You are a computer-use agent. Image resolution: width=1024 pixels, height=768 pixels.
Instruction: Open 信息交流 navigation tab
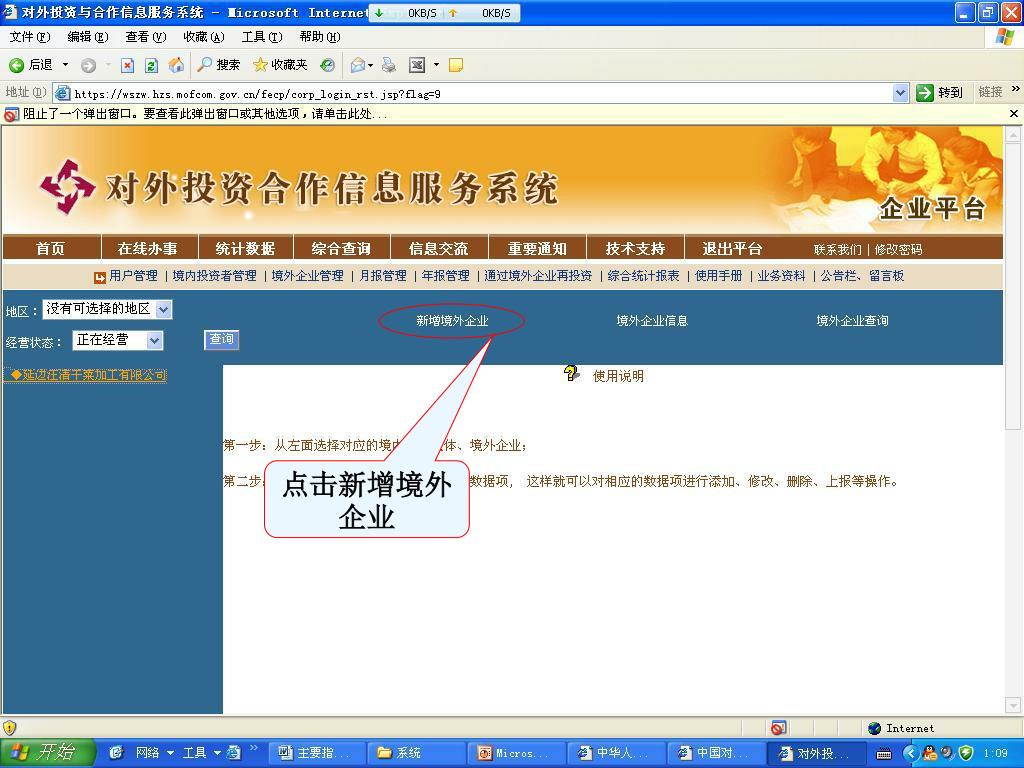click(x=438, y=249)
